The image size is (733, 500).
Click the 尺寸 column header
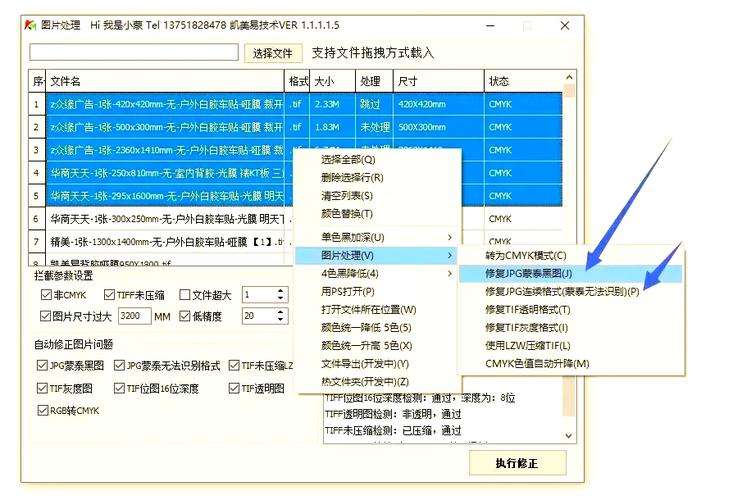438,81
